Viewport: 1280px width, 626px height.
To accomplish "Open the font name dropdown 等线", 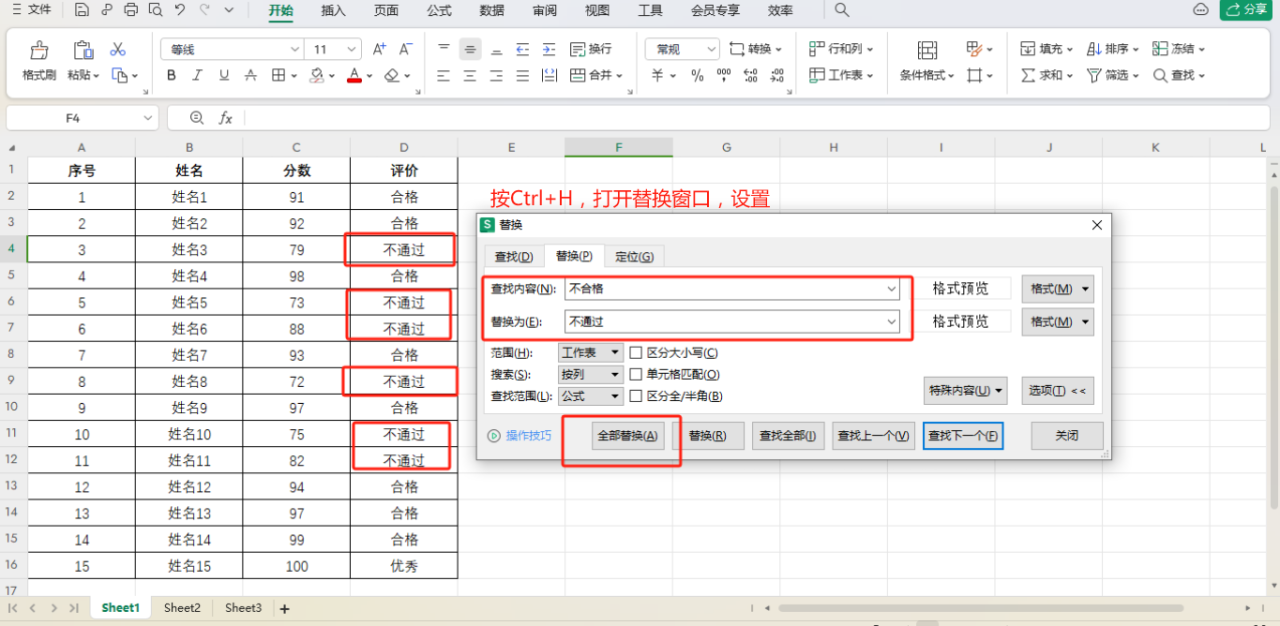I will tap(295, 49).
